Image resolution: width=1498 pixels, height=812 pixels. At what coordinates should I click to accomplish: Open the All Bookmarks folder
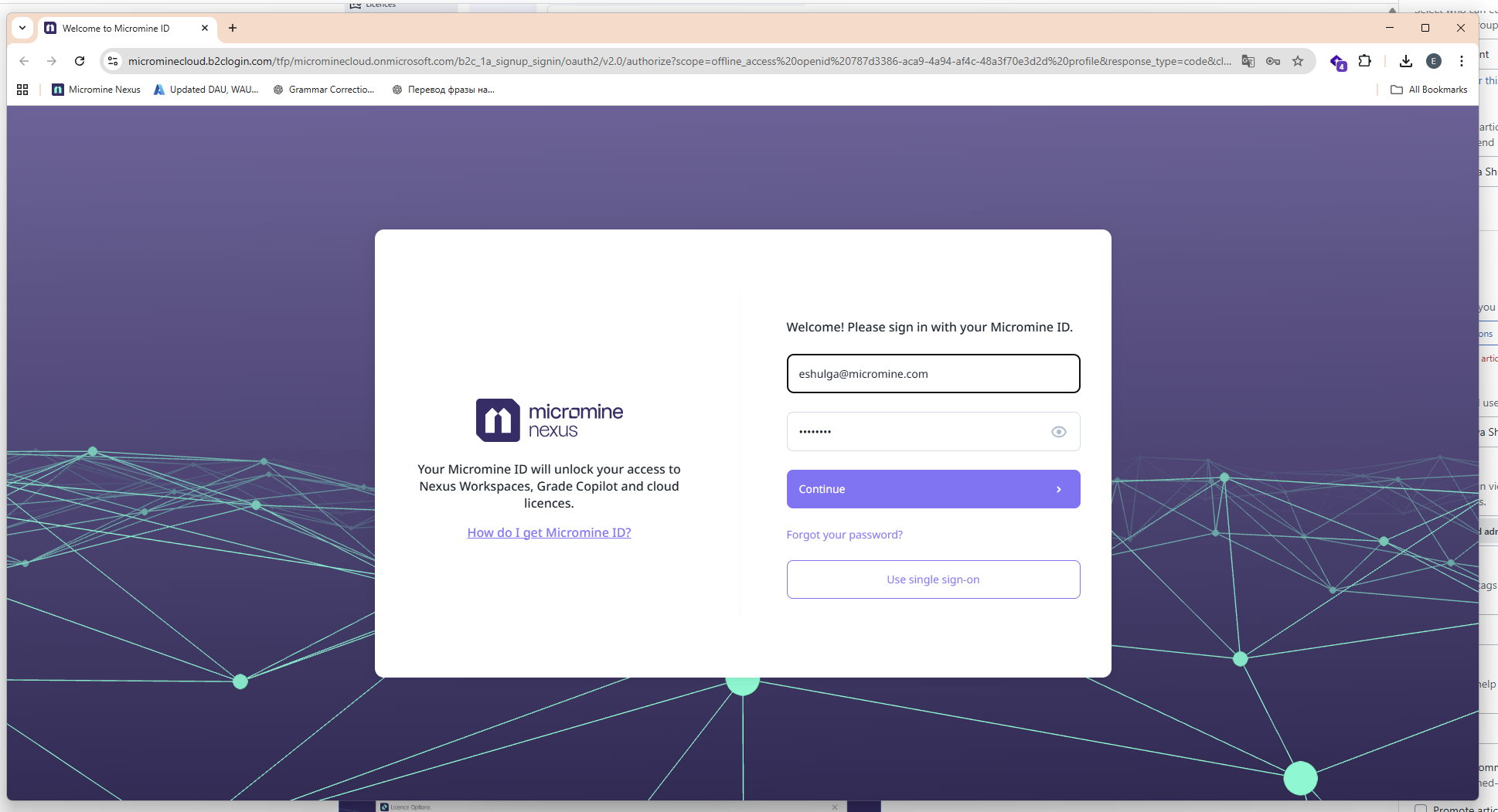[1429, 90]
